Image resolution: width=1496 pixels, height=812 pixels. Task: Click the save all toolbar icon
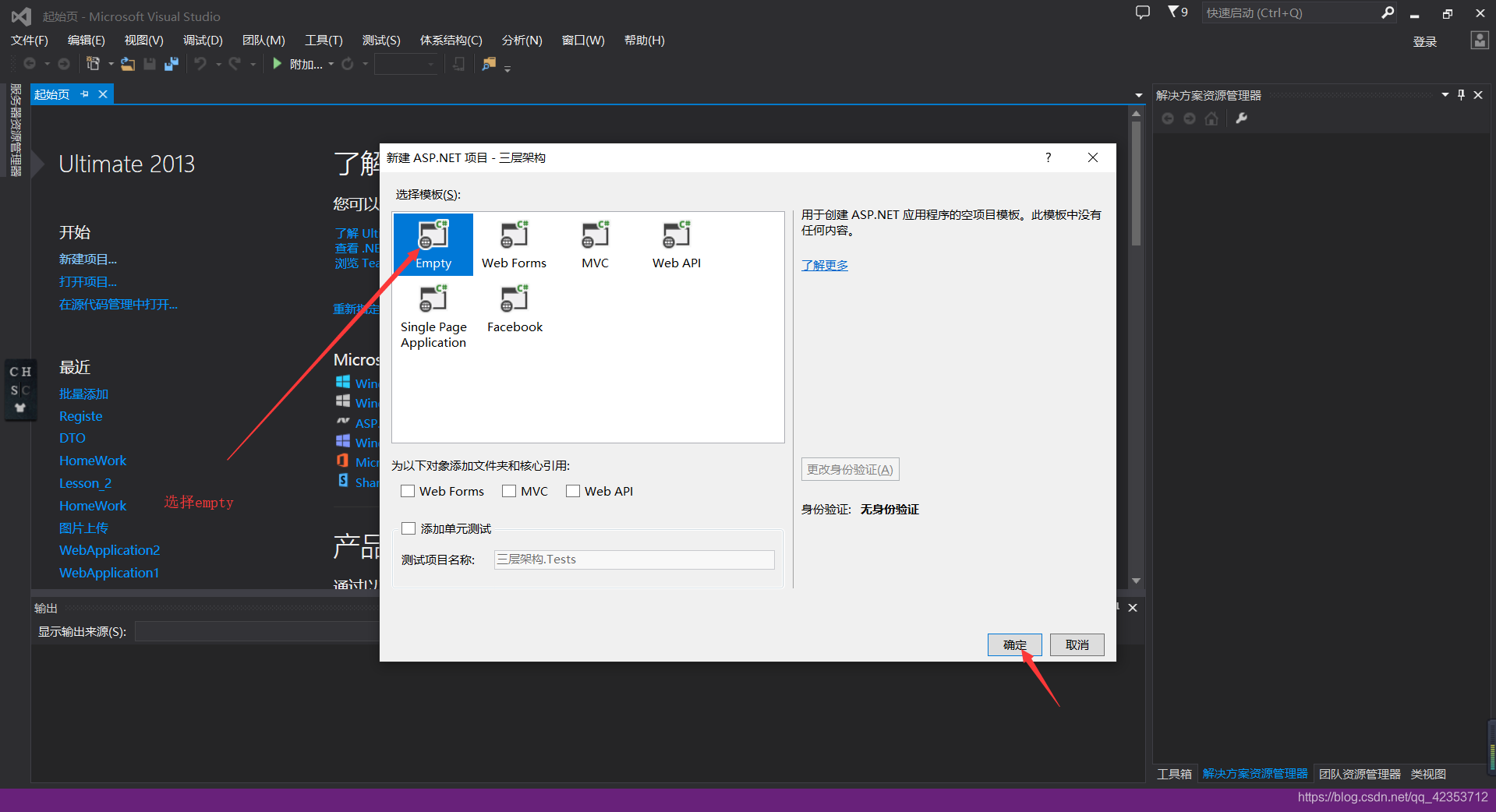tap(171, 64)
